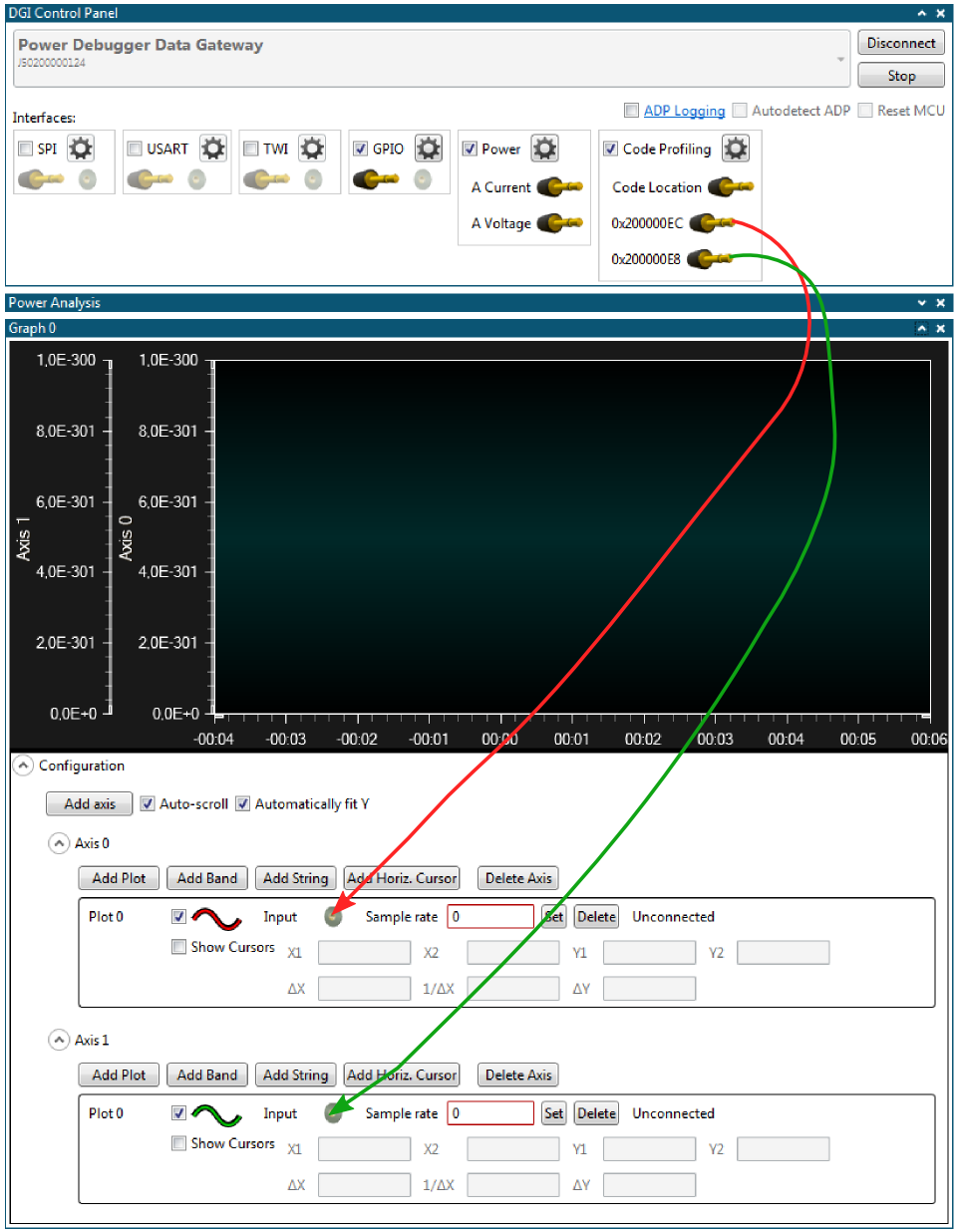Image resolution: width=960 pixels, height=1232 pixels.
Task: Focus Axis 1 Sample rate field
Action: tap(490, 1112)
